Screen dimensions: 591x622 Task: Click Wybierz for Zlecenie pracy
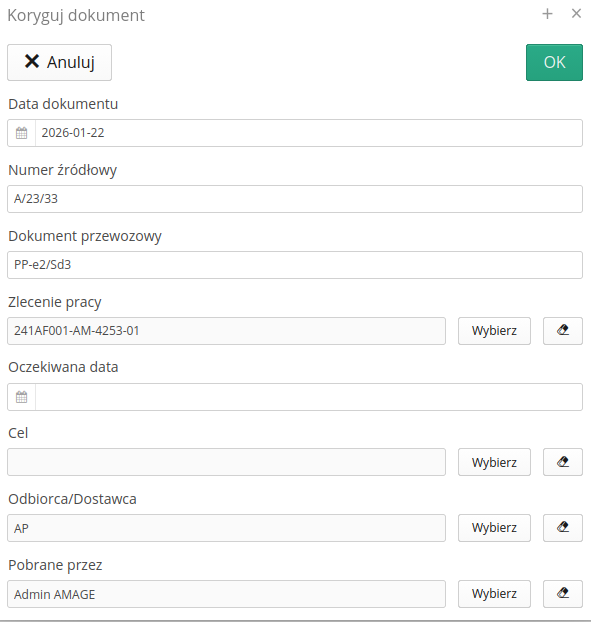[x=494, y=331]
